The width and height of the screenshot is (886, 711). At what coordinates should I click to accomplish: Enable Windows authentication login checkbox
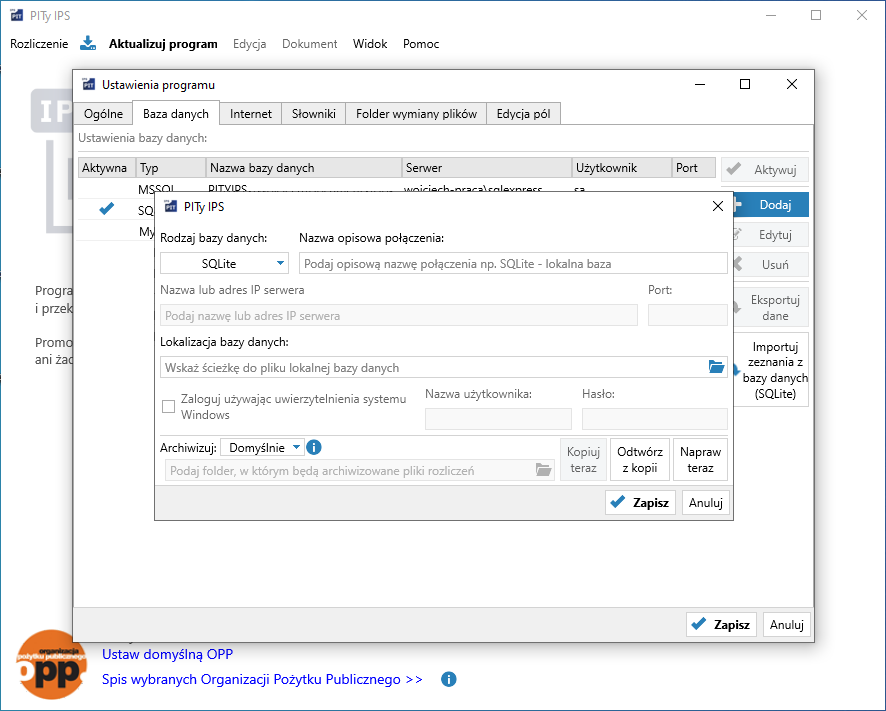click(168, 406)
